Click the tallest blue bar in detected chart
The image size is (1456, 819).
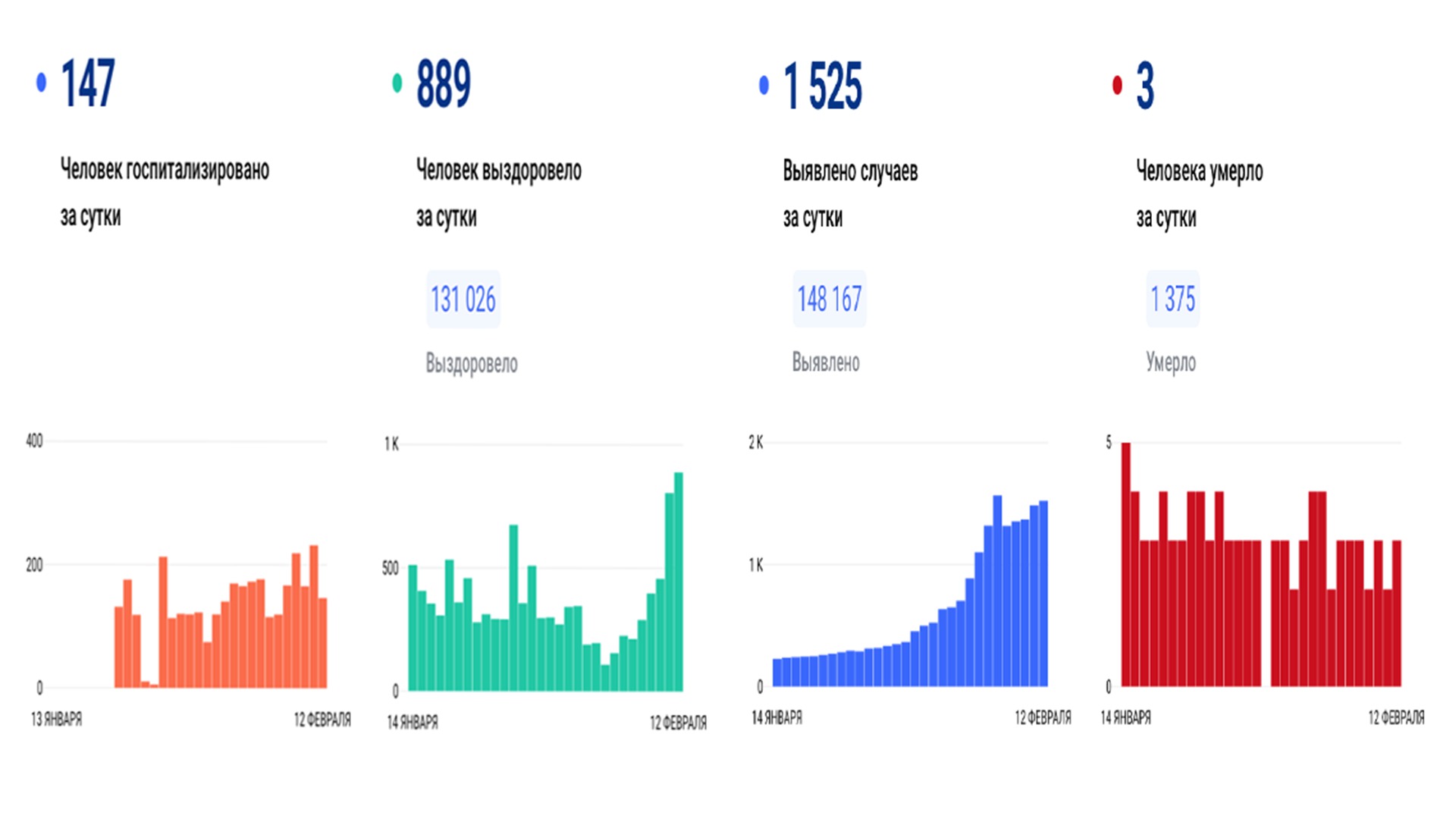(997, 591)
